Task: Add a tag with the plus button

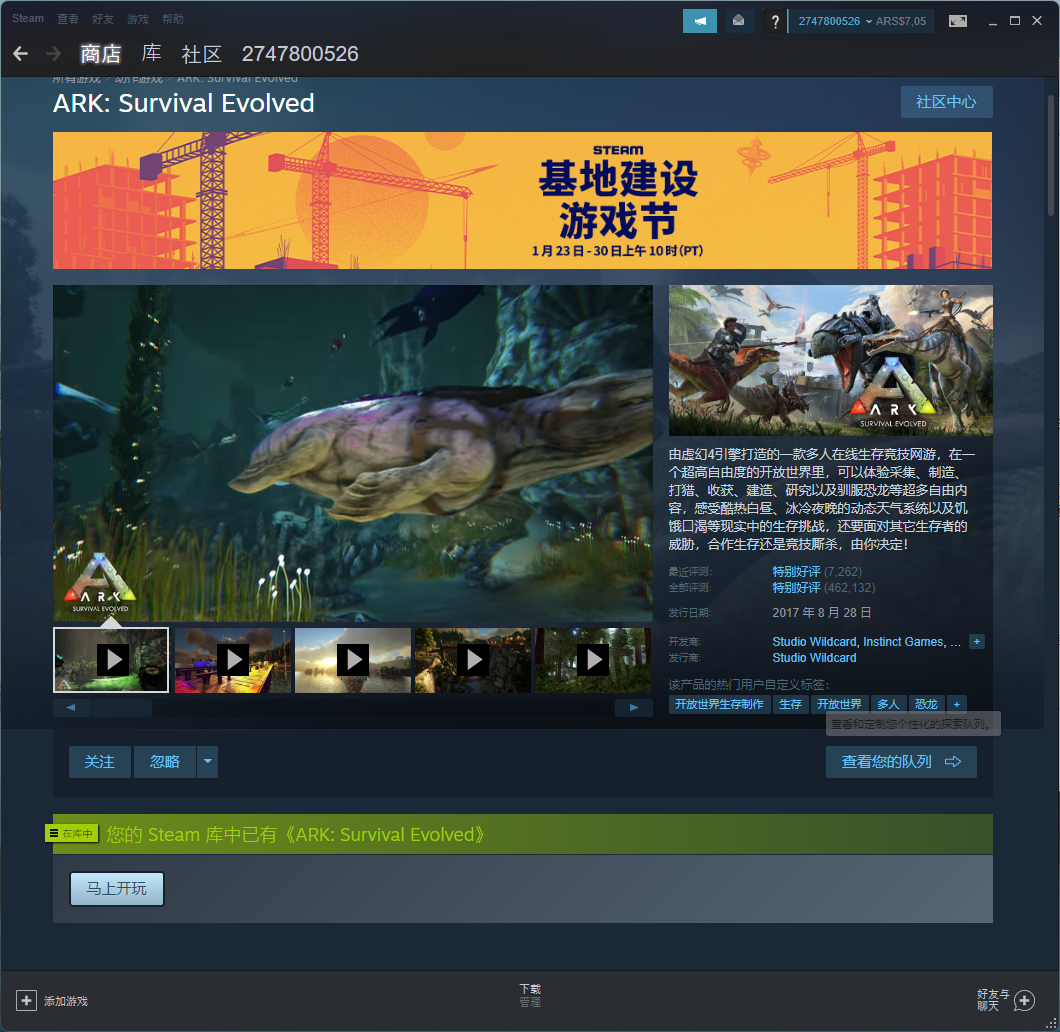Action: (957, 704)
